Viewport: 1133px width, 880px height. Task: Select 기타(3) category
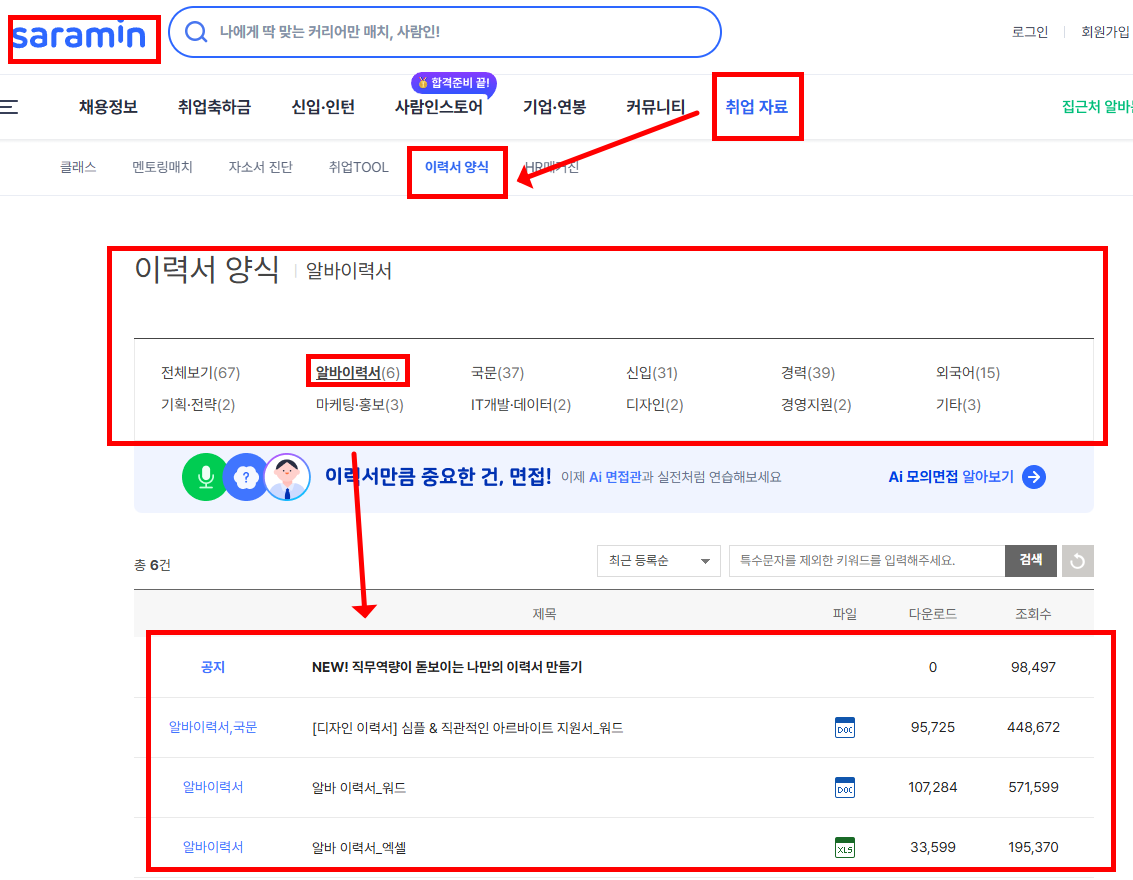coord(958,405)
